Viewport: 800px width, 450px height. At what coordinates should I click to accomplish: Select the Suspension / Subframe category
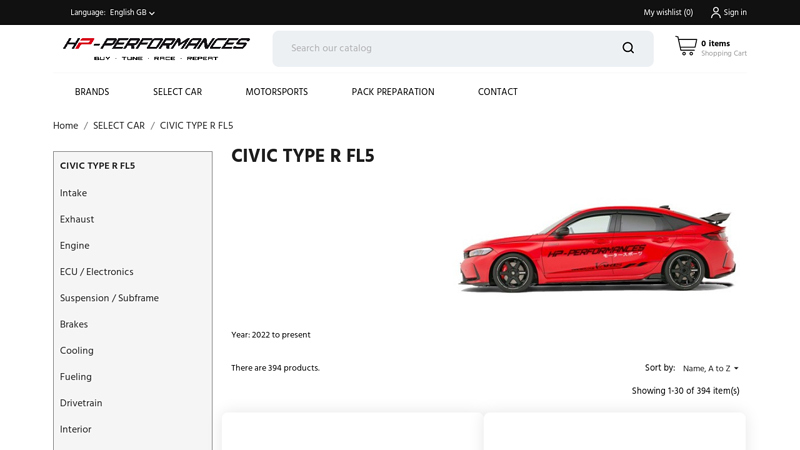click(x=109, y=298)
